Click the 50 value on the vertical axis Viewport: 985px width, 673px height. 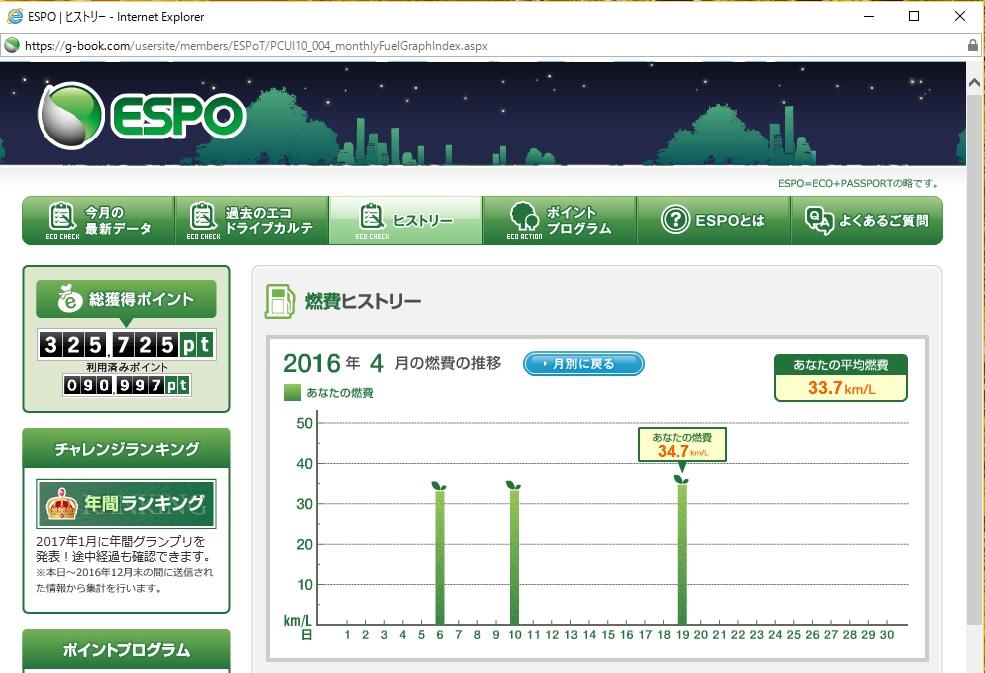click(x=305, y=423)
